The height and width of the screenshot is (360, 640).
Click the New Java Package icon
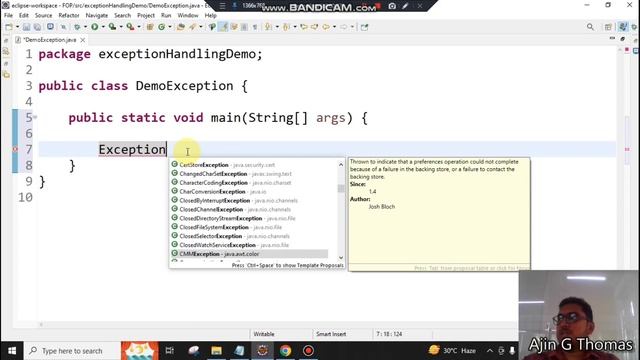150,27
